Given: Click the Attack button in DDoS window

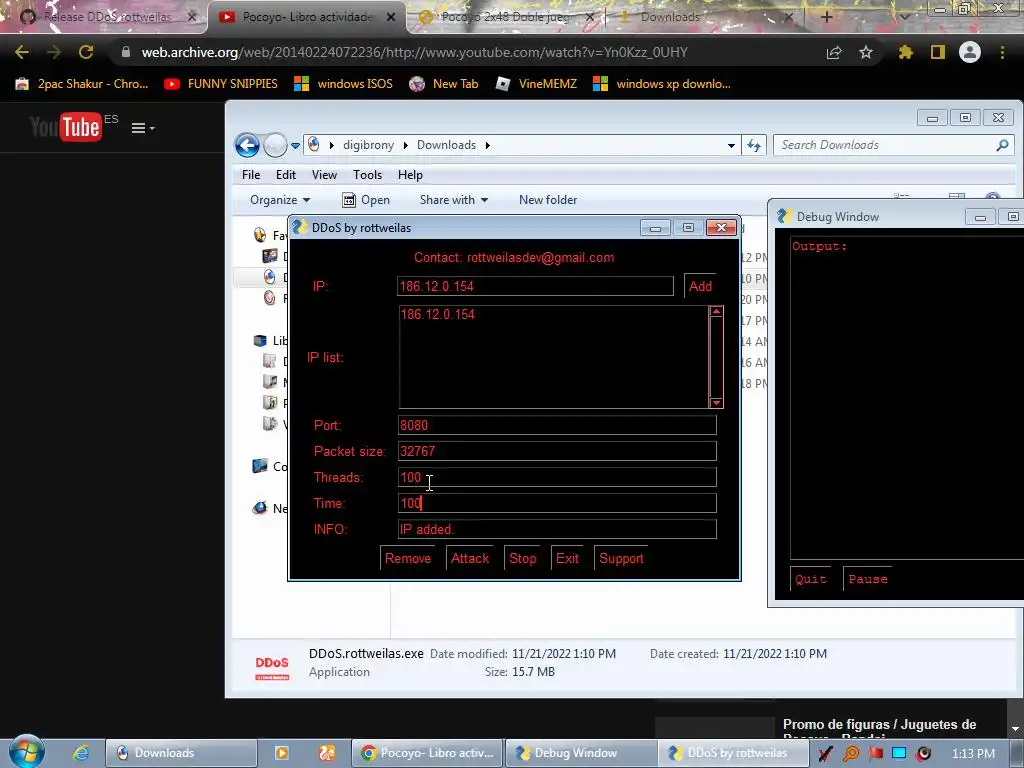Looking at the screenshot, I should [470, 558].
